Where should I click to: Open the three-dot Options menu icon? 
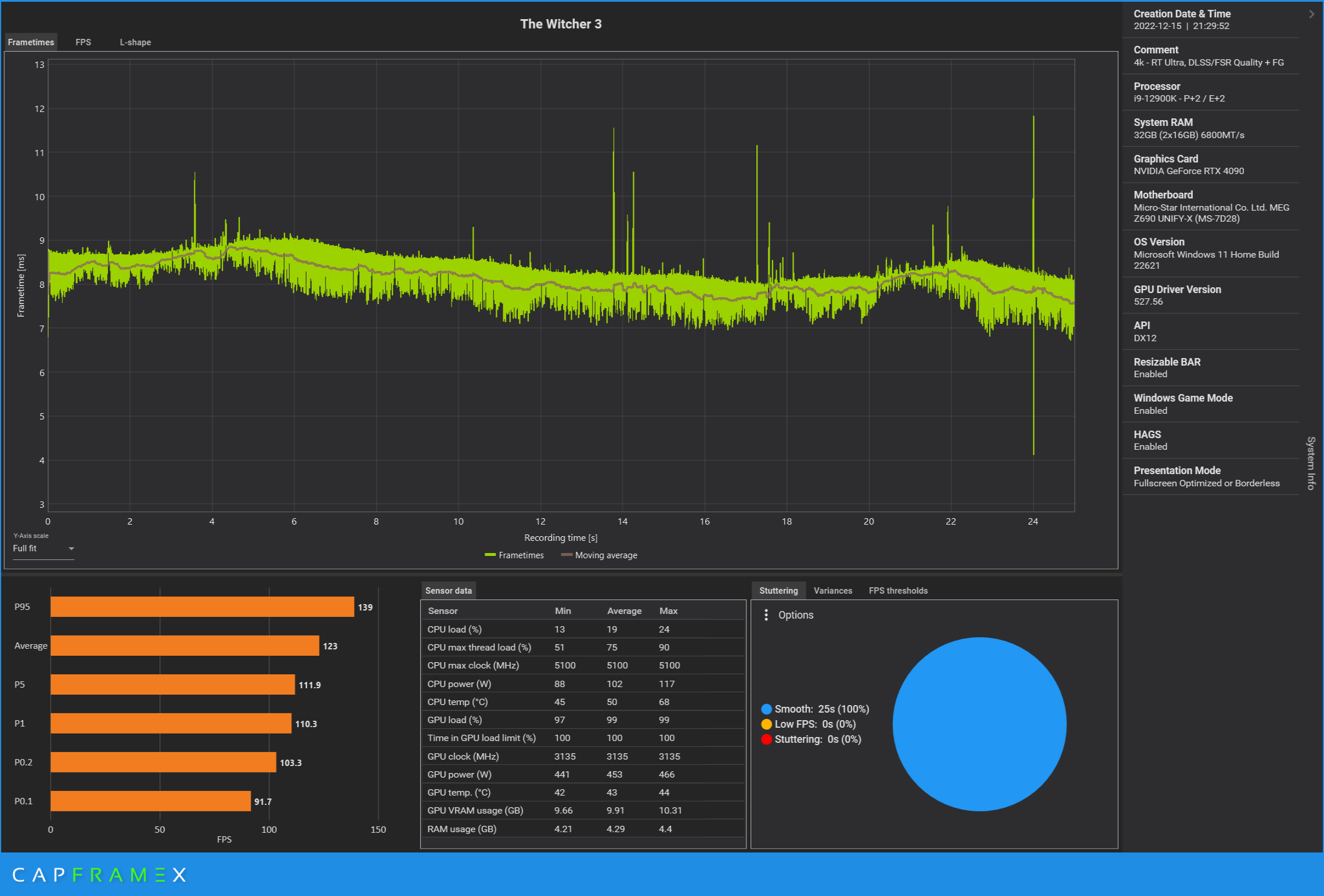pos(766,615)
